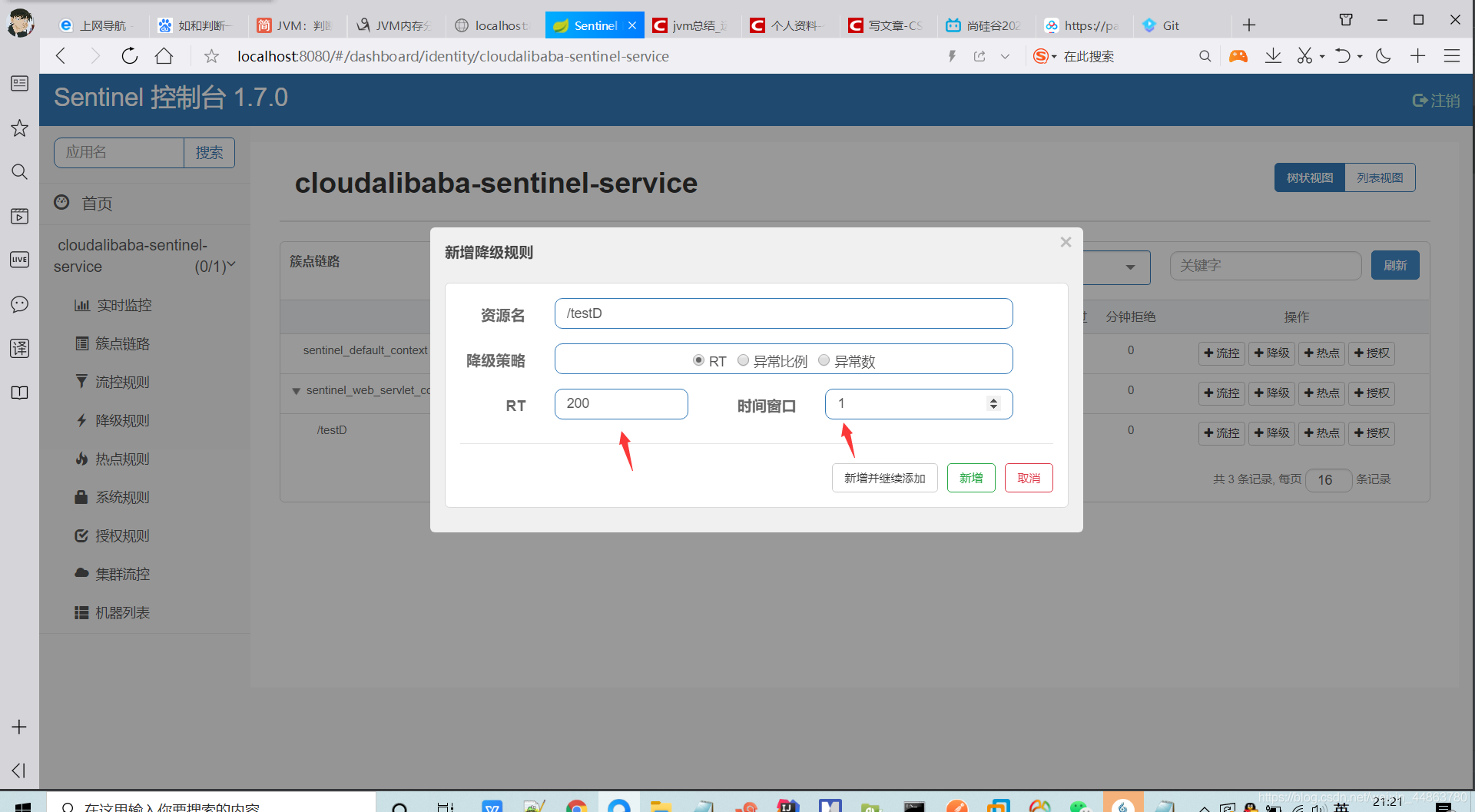Screen dimensions: 1475x812
Task: Open 机器列表 in the sidebar
Action: (113, 612)
